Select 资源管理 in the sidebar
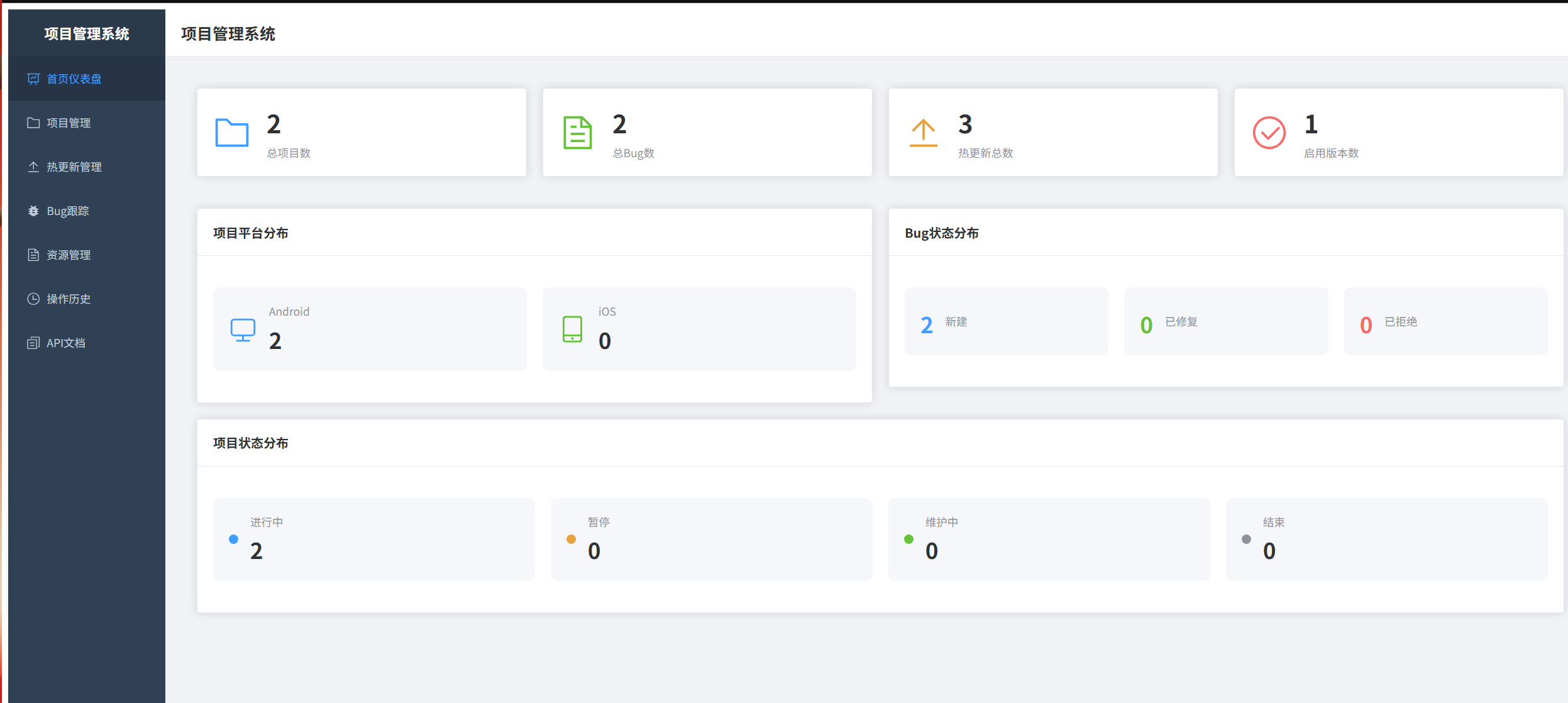 pyautogui.click(x=69, y=255)
